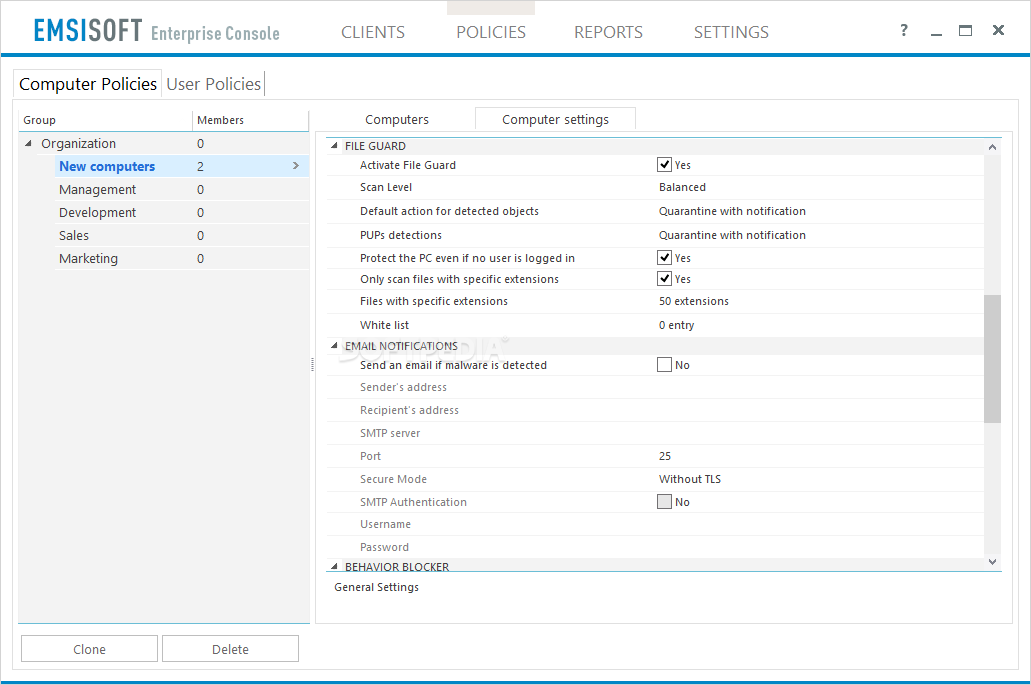
Task: Click the settings vertical scrollbar thumb
Action: click(x=992, y=358)
